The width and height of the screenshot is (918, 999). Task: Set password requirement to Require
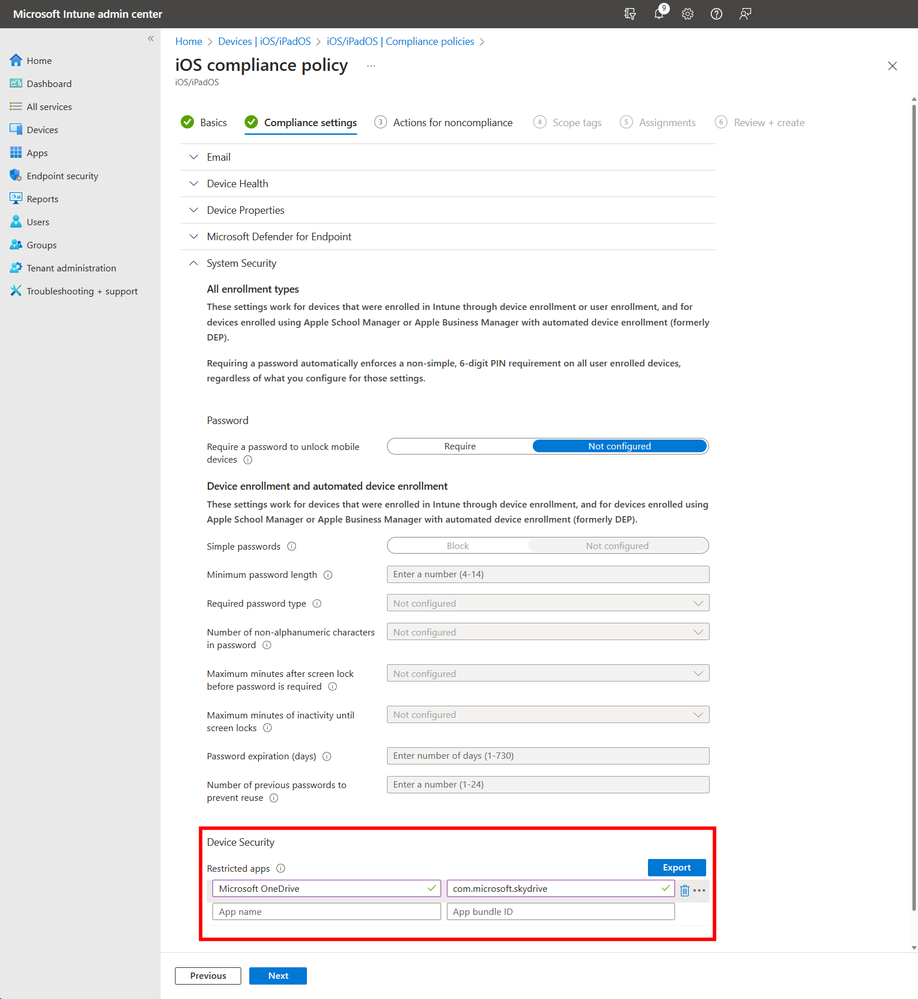click(x=460, y=447)
